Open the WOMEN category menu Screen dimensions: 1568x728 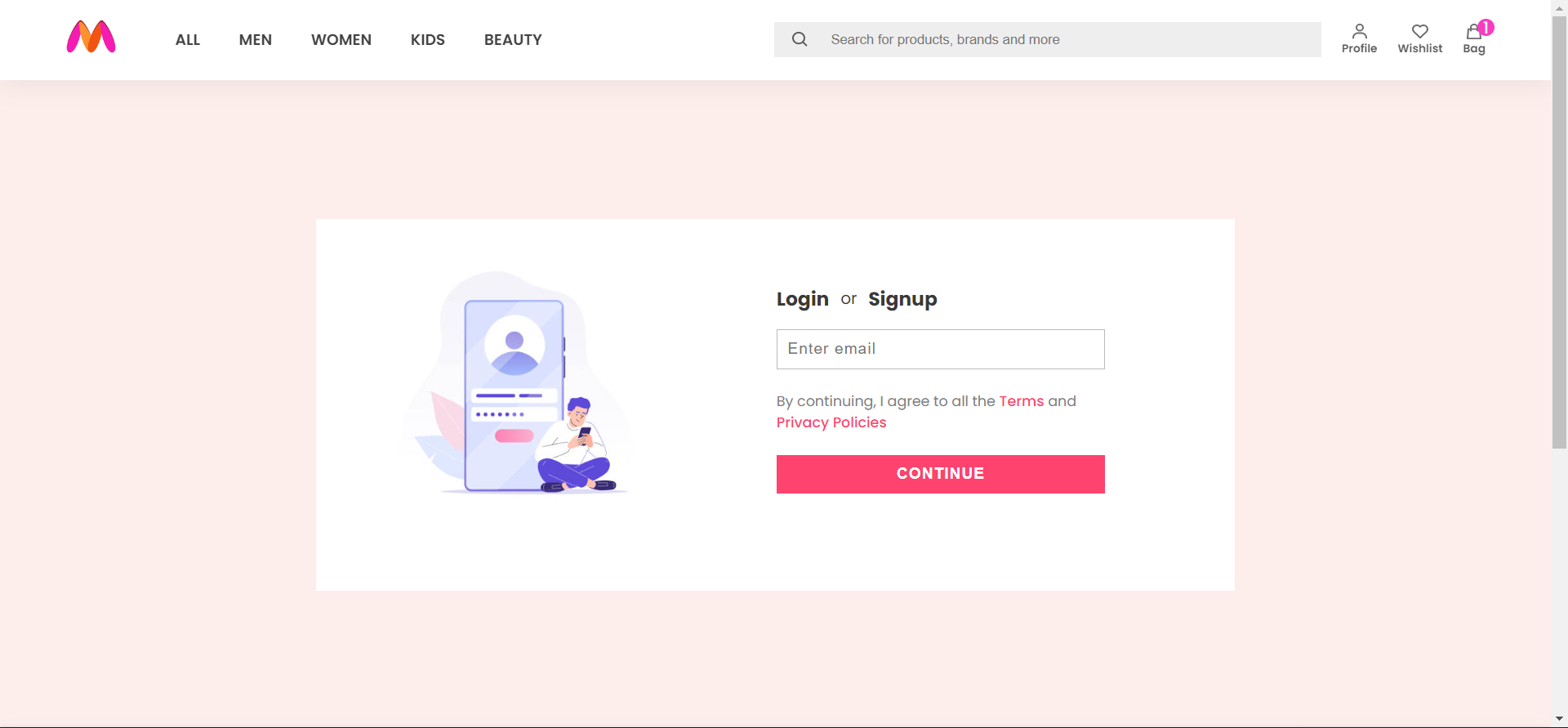pyautogui.click(x=341, y=40)
